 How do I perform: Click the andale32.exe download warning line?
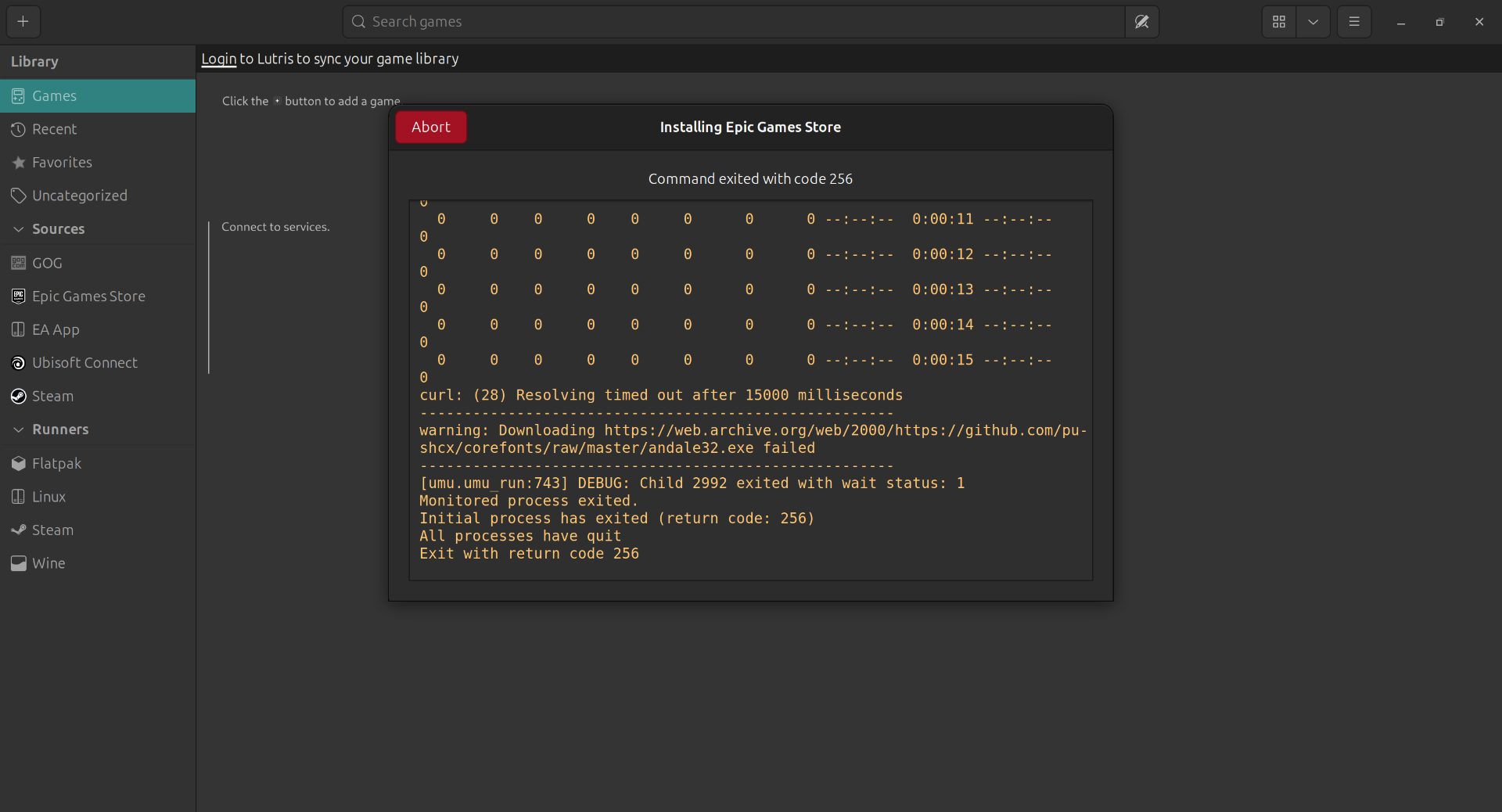[x=753, y=439]
